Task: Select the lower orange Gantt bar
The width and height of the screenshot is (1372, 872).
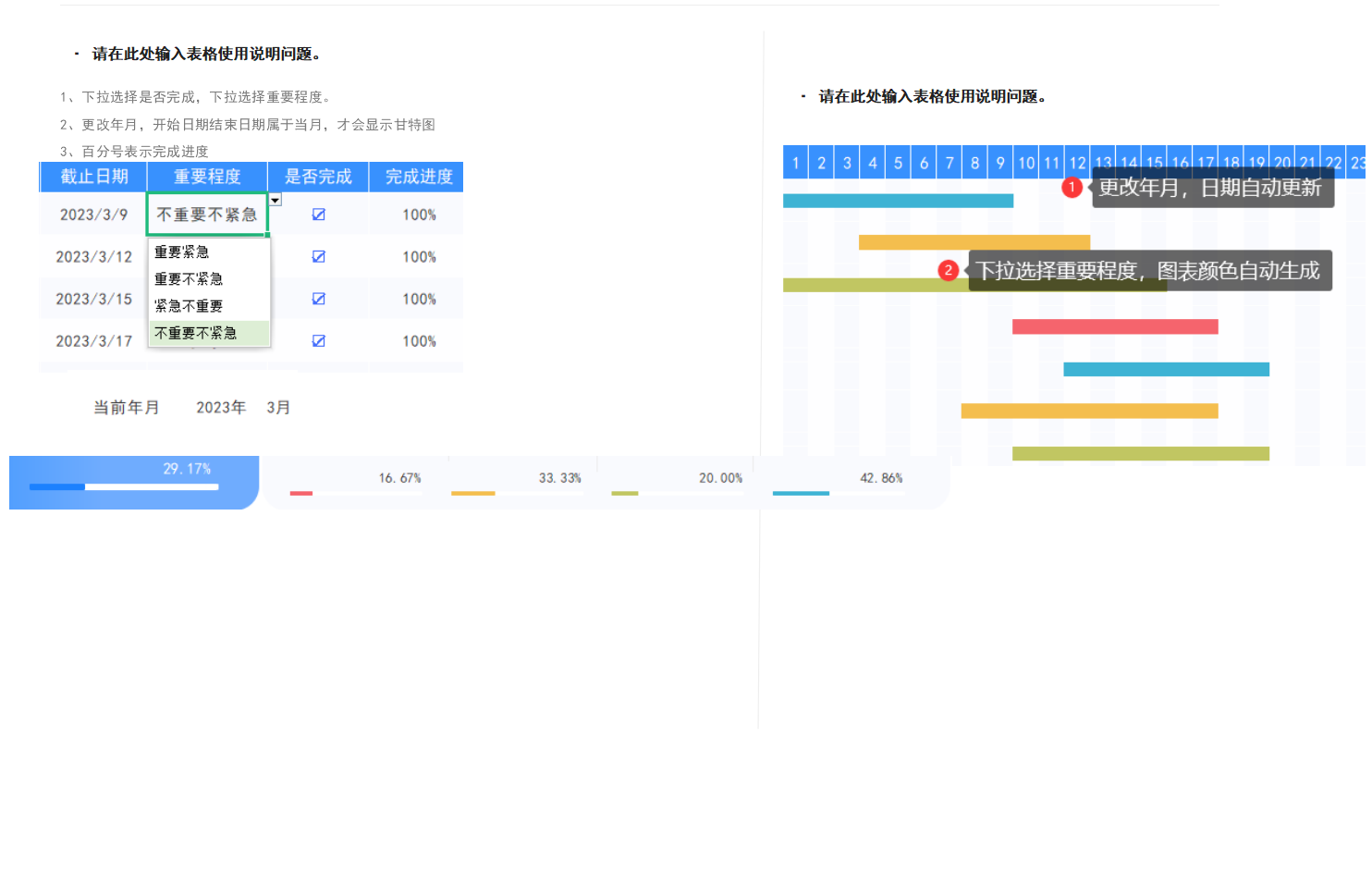Action: (1089, 411)
